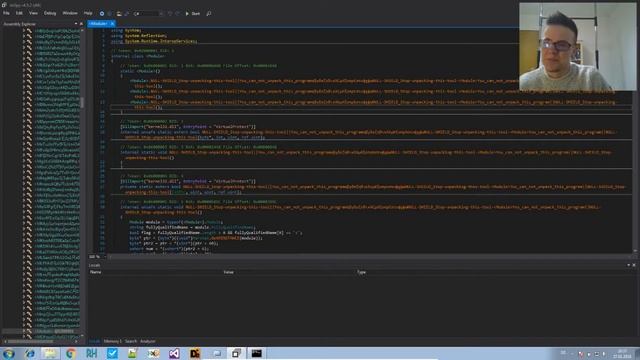
Task: Open Visual Studio from the taskbar
Action: click(x=174, y=353)
